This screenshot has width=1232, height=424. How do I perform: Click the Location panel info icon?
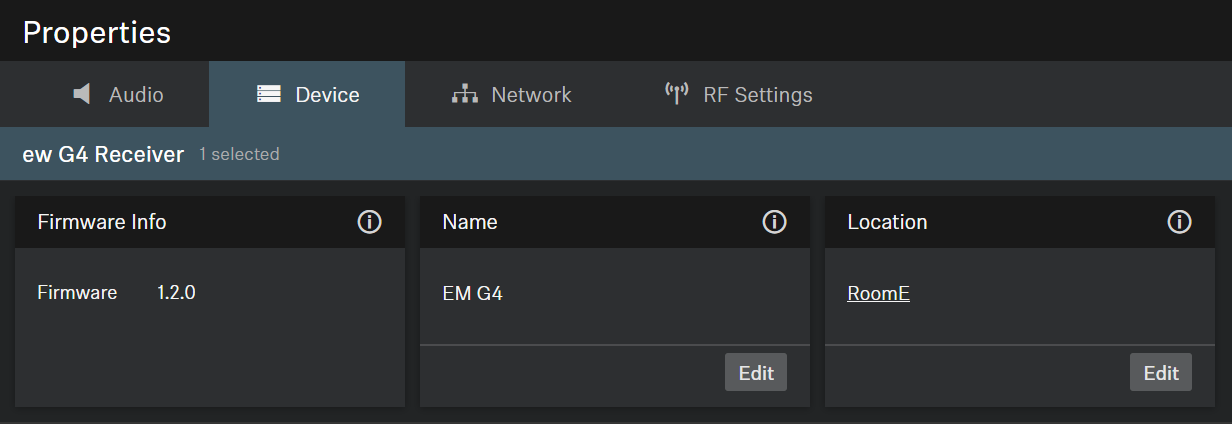pos(1179,222)
